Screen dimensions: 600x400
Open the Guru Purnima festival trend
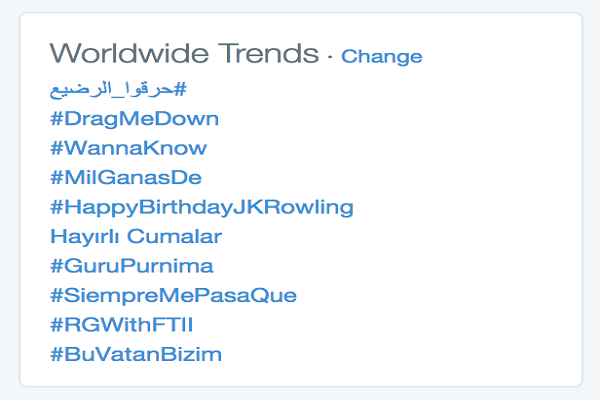click(x=131, y=266)
